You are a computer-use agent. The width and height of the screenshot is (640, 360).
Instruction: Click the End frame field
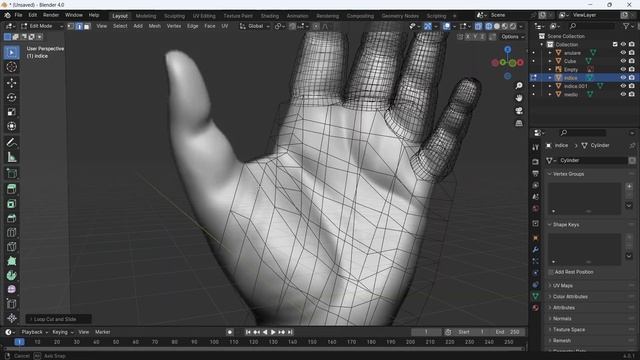507,332
